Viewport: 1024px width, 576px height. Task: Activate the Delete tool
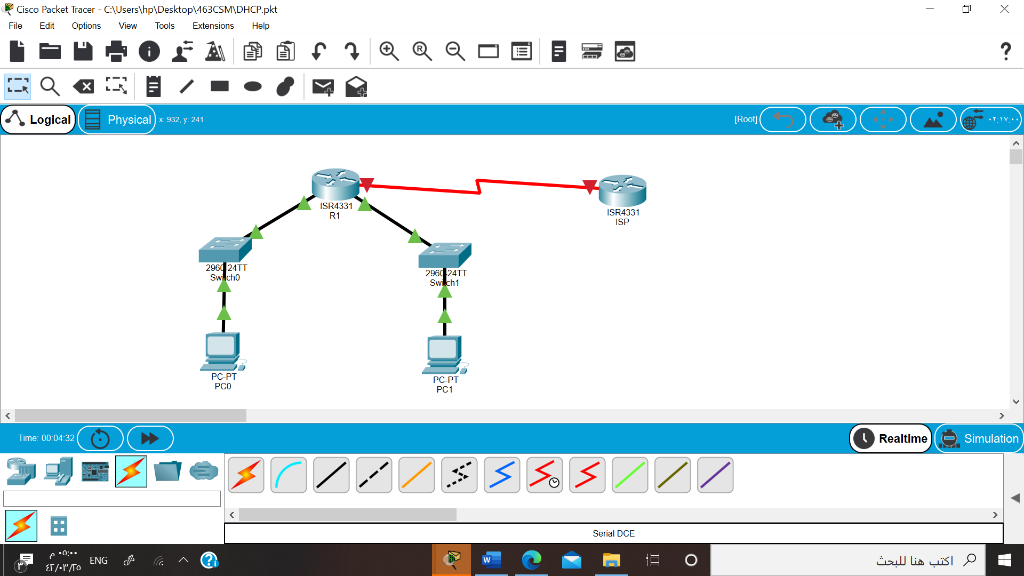[84, 86]
